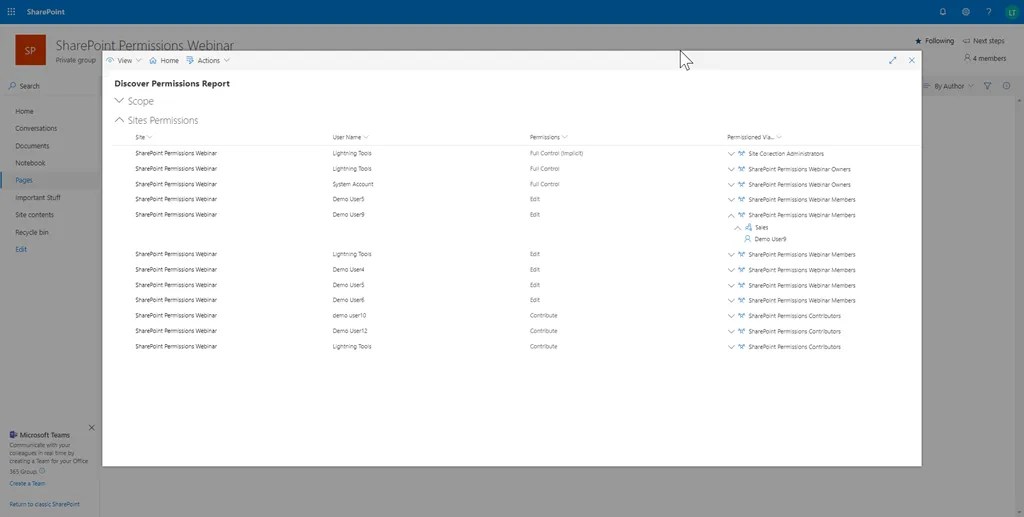Open the Actions menu in the report toolbar
Image resolution: width=1024 pixels, height=517 pixels.
click(208, 60)
